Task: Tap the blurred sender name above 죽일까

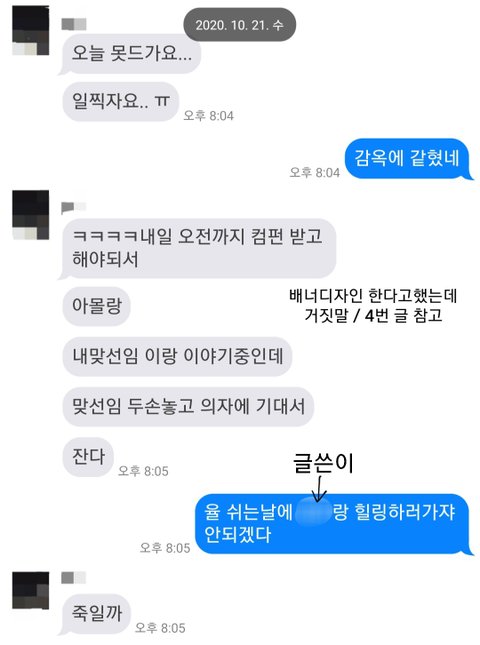Action: coord(74,578)
